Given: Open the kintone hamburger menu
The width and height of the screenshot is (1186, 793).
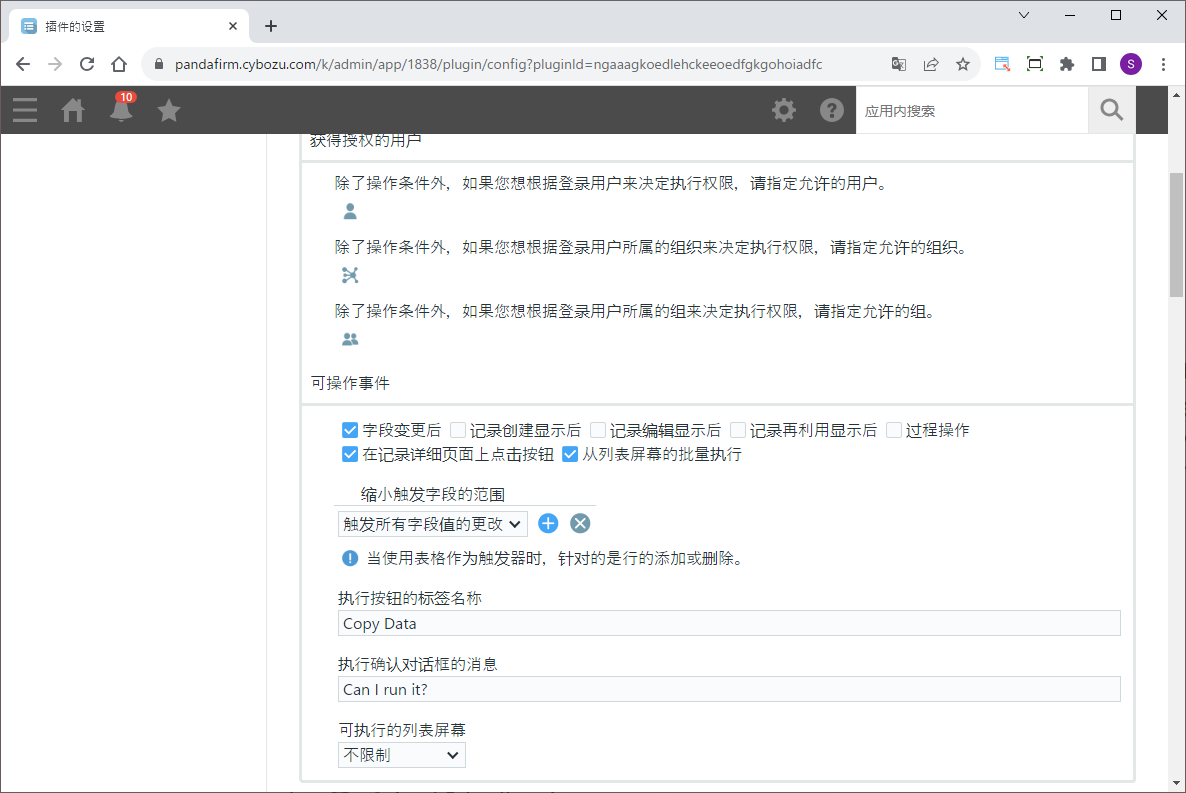Looking at the screenshot, I should pos(25,110).
